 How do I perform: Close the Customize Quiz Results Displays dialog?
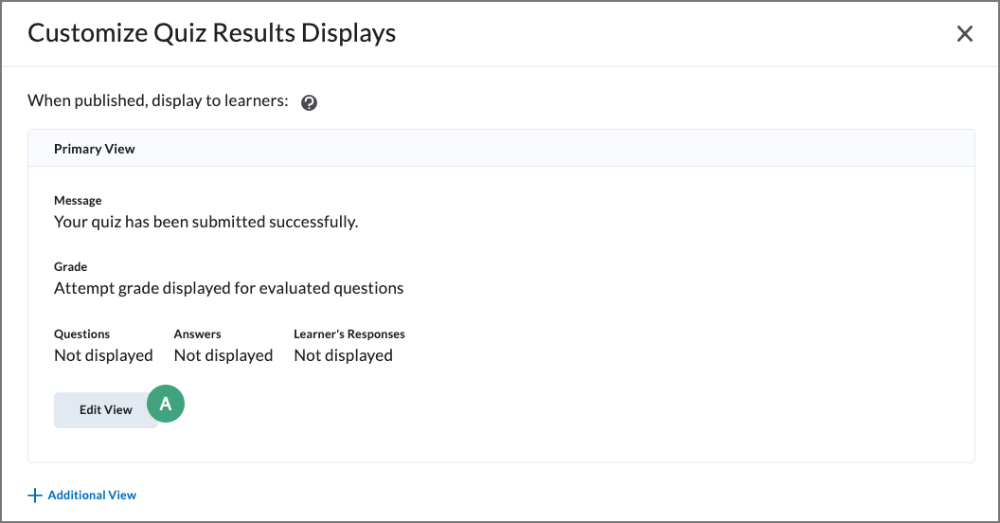[x=964, y=34]
